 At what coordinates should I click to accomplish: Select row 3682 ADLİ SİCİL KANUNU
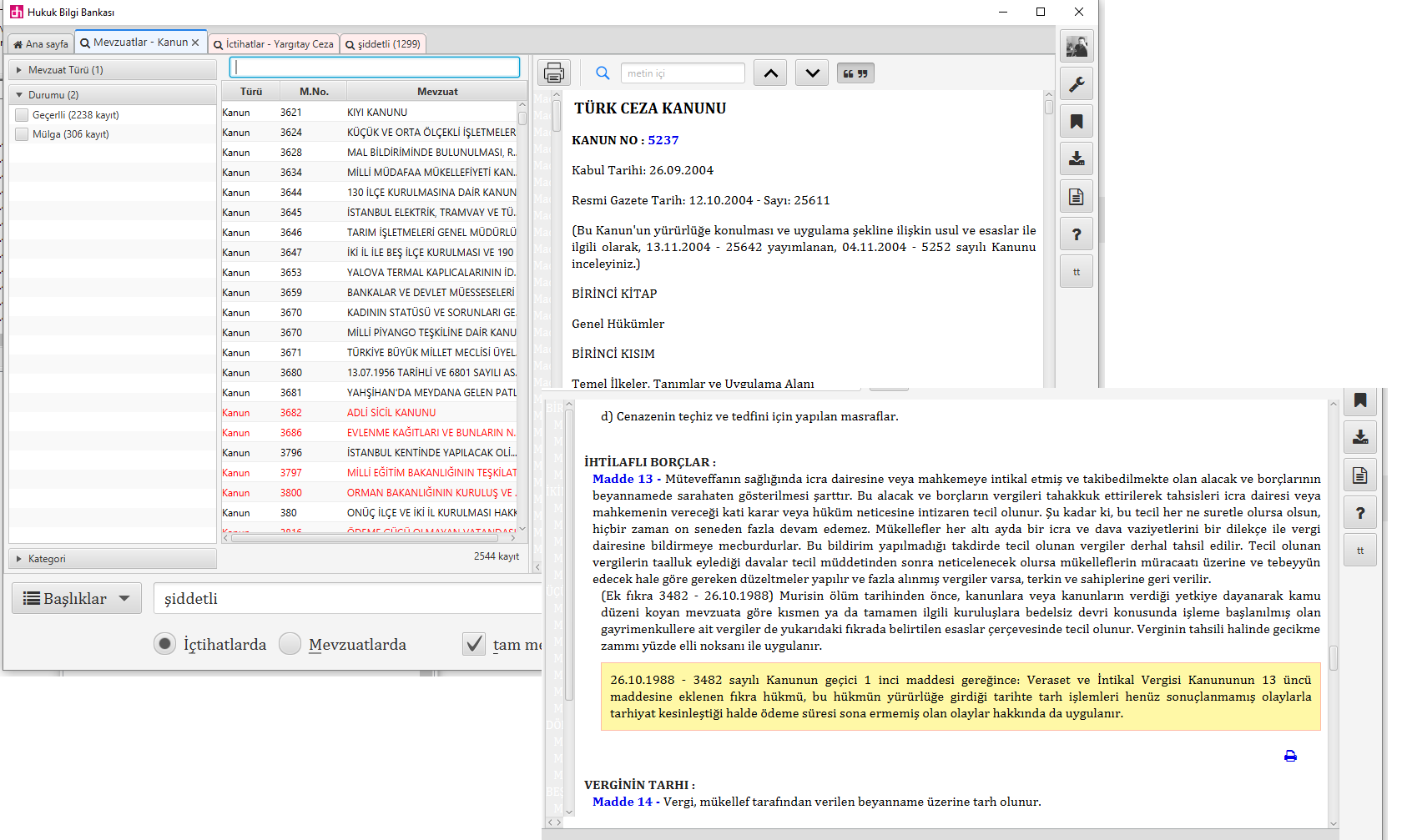[369, 413]
